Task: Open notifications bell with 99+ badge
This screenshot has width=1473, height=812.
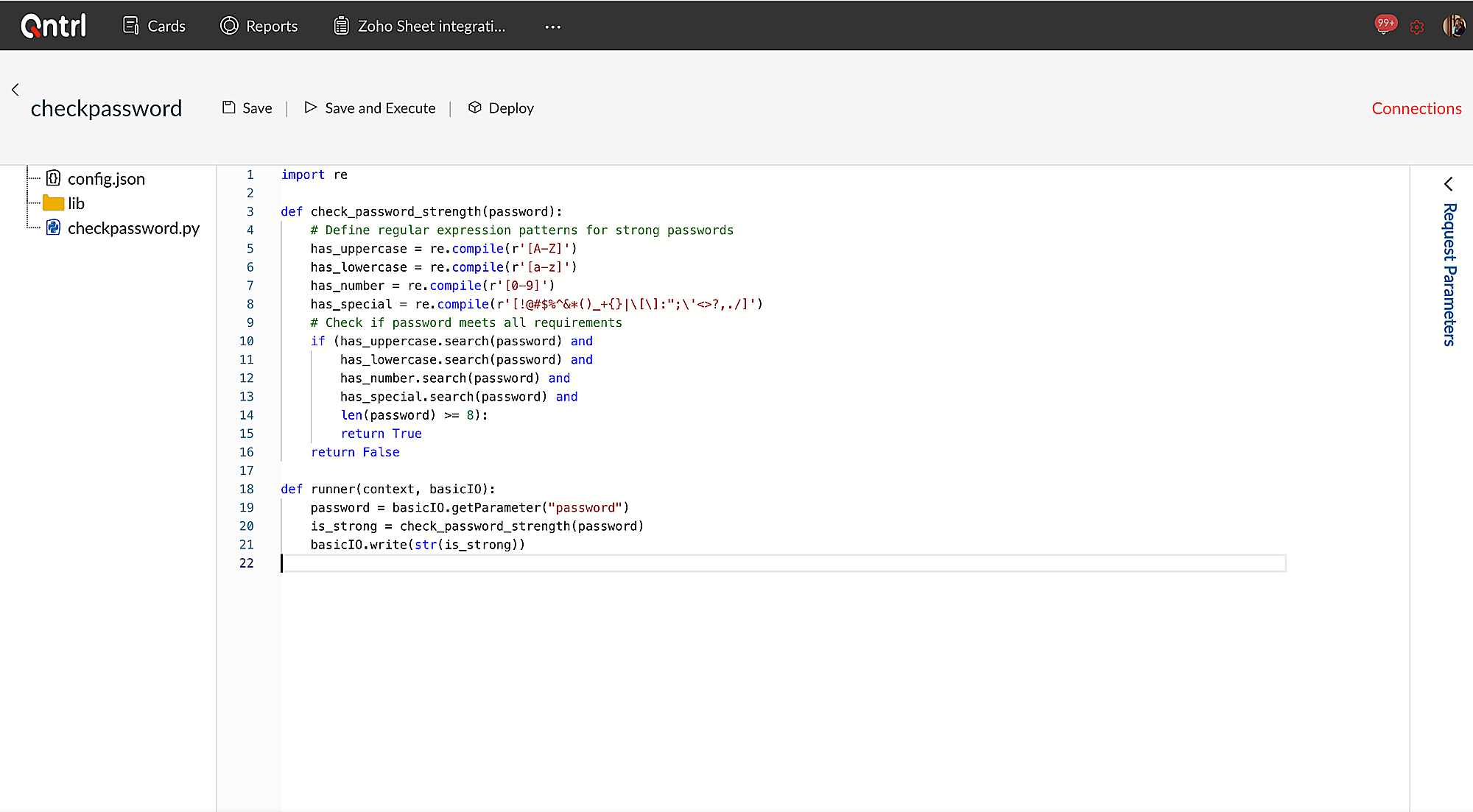Action: 1385,25
